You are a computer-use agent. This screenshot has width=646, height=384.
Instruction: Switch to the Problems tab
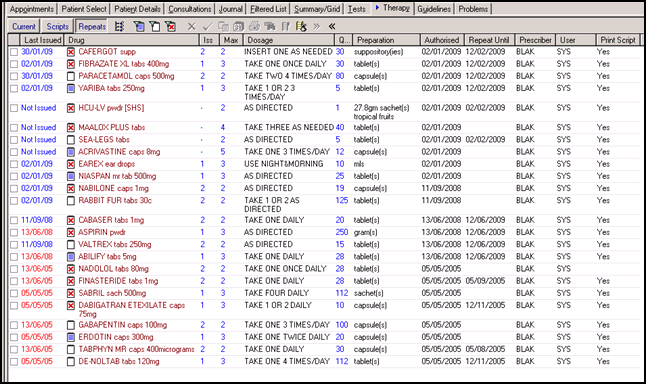[473, 9]
